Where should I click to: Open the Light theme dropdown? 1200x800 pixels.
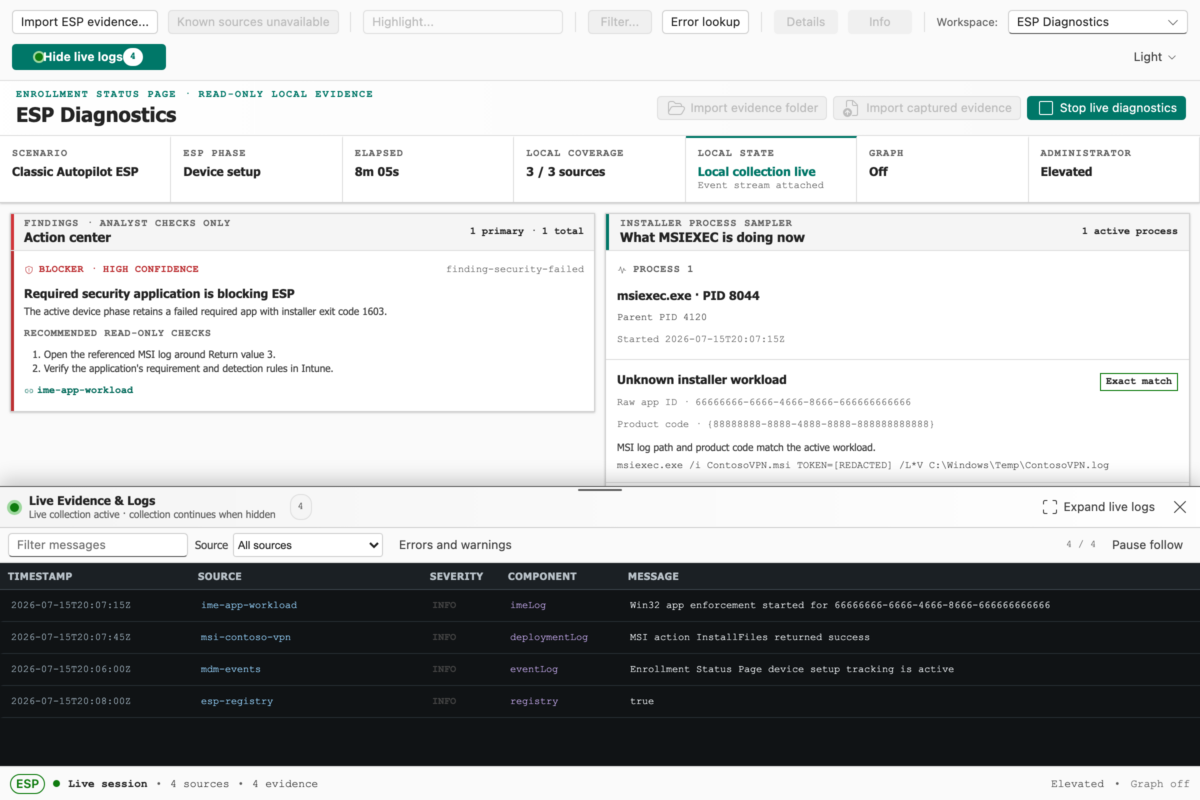(1155, 57)
